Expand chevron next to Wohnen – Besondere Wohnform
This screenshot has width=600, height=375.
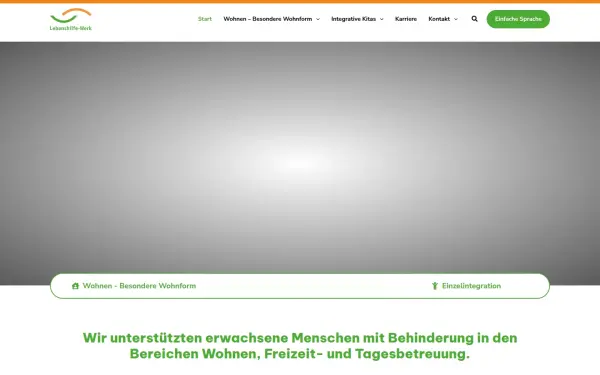[x=318, y=19]
